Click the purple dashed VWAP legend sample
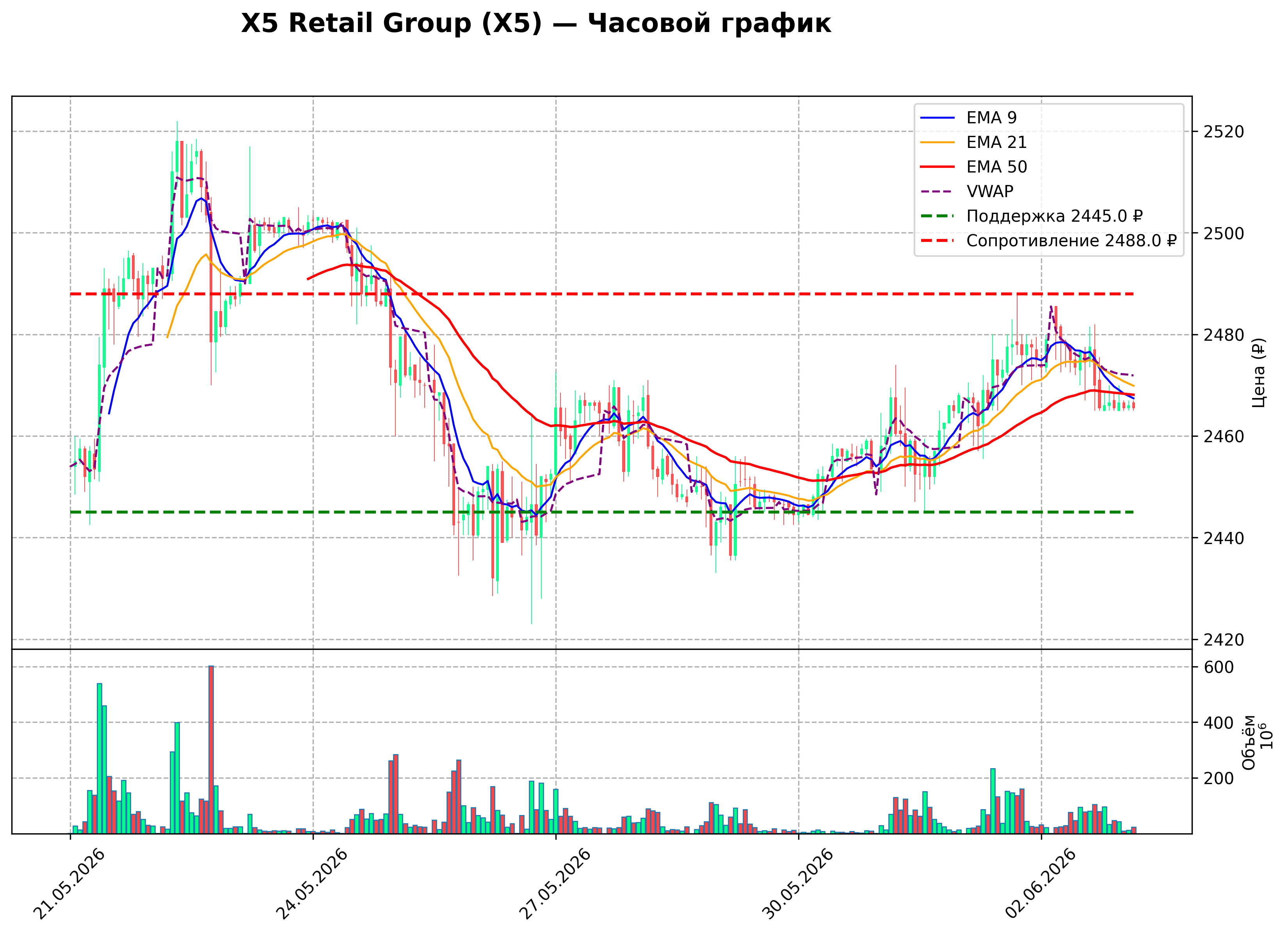Viewport: 1288px width, 934px height. [937, 191]
